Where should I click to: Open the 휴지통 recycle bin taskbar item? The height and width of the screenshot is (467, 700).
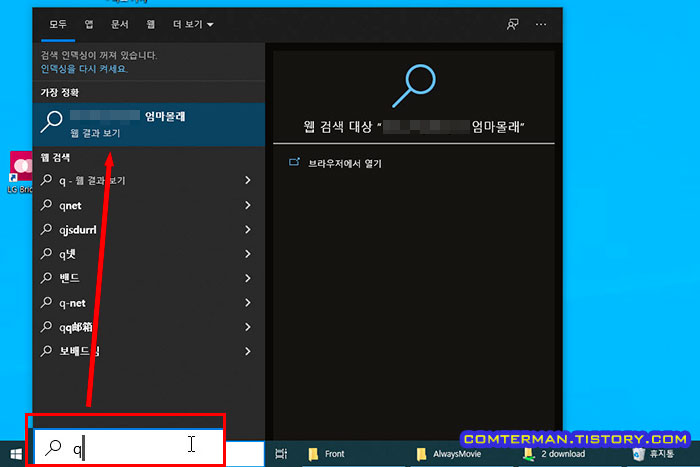tap(654, 454)
